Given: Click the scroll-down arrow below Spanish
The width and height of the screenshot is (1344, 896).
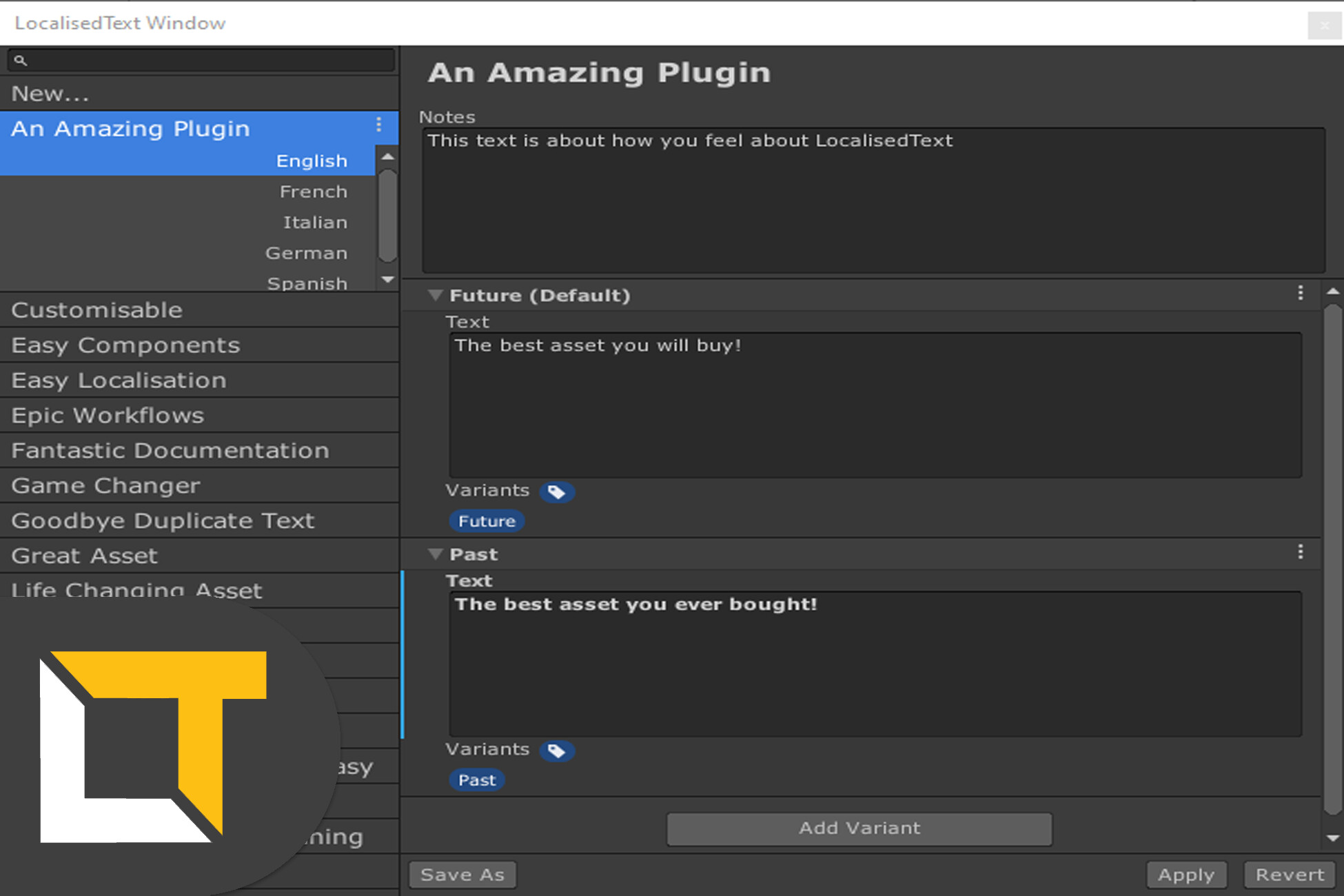Looking at the screenshot, I should click(x=387, y=281).
